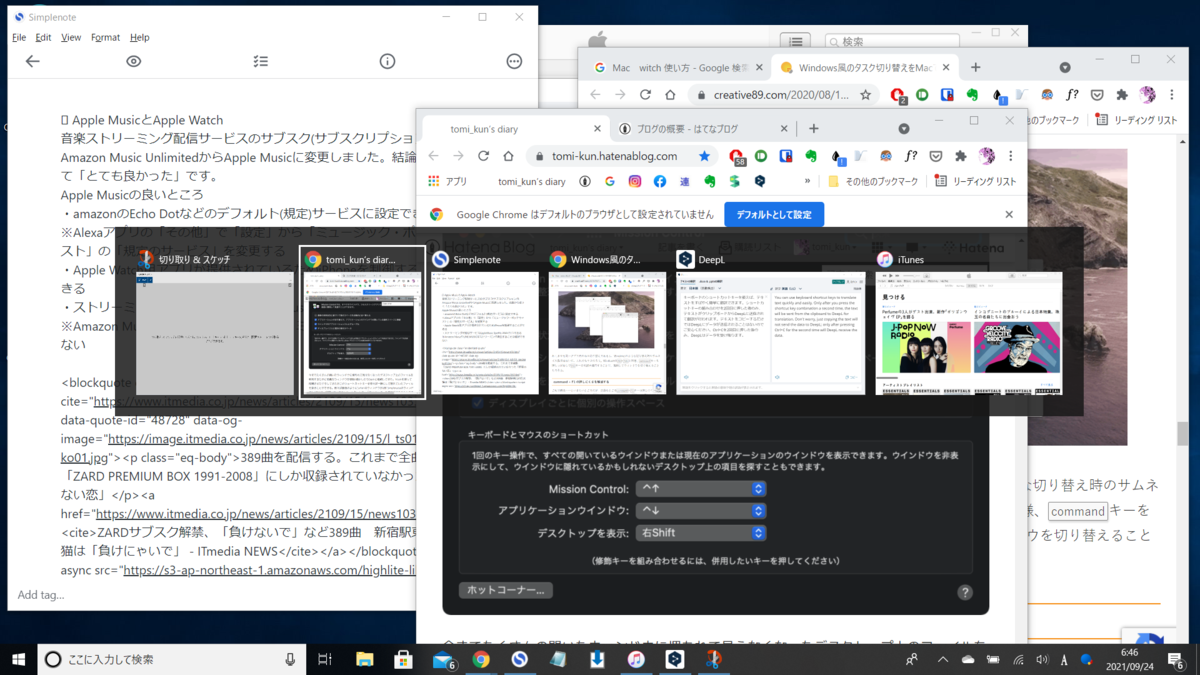Open Microsoft Store from taskbar
Image resolution: width=1200 pixels, height=675 pixels.
[x=403, y=659]
